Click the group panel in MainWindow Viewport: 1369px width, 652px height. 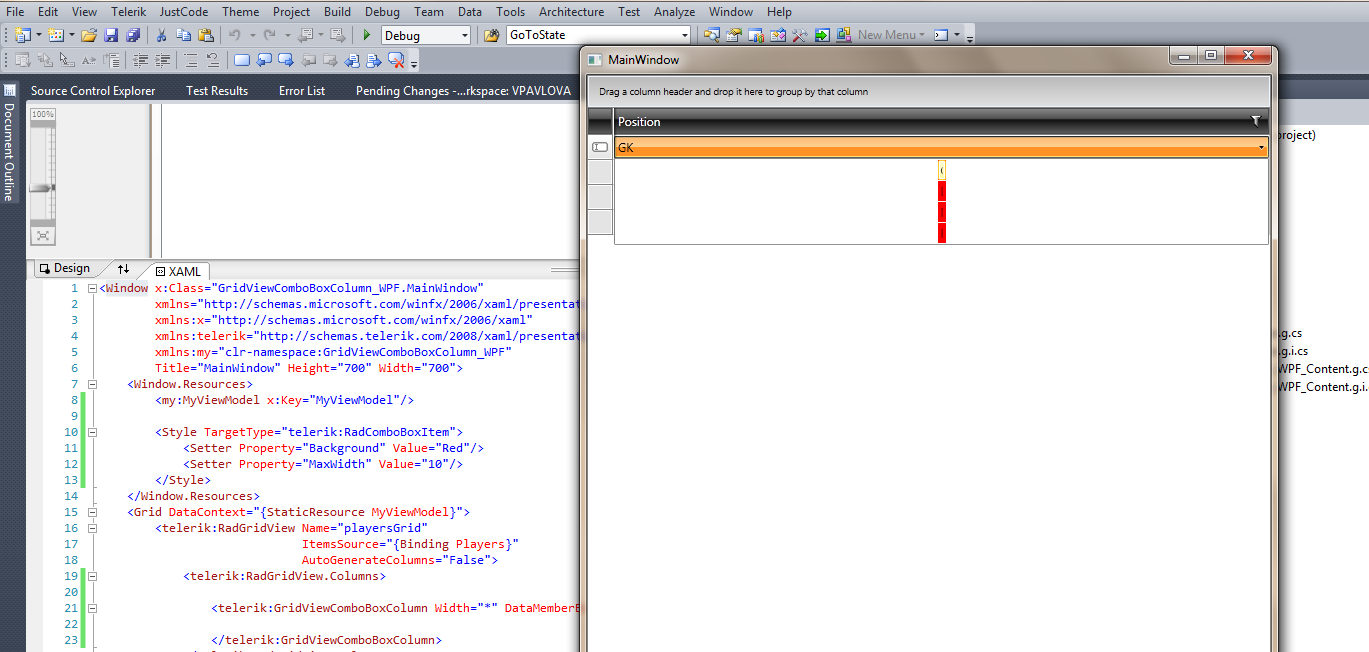(927, 92)
